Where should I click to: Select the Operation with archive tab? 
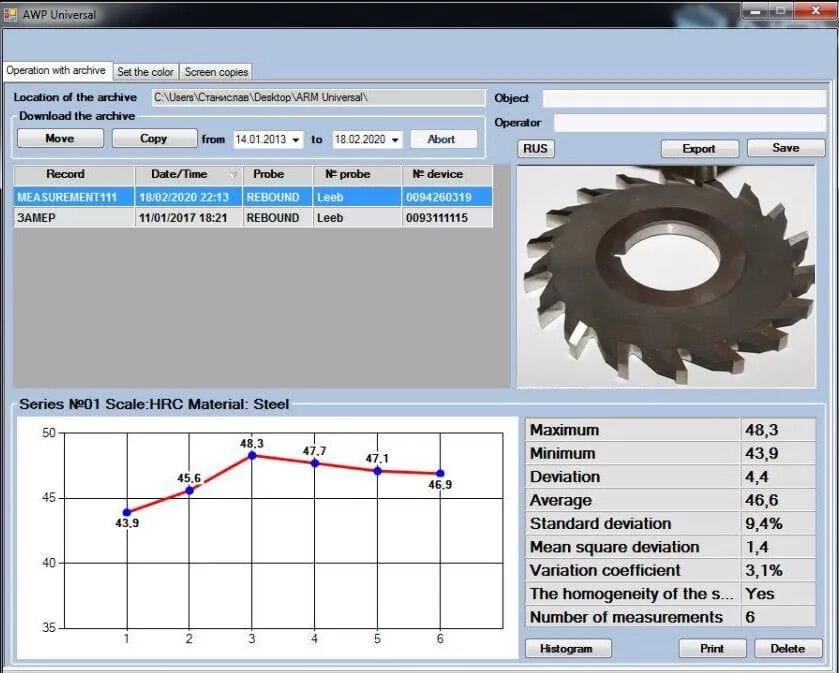pyautogui.click(x=56, y=71)
